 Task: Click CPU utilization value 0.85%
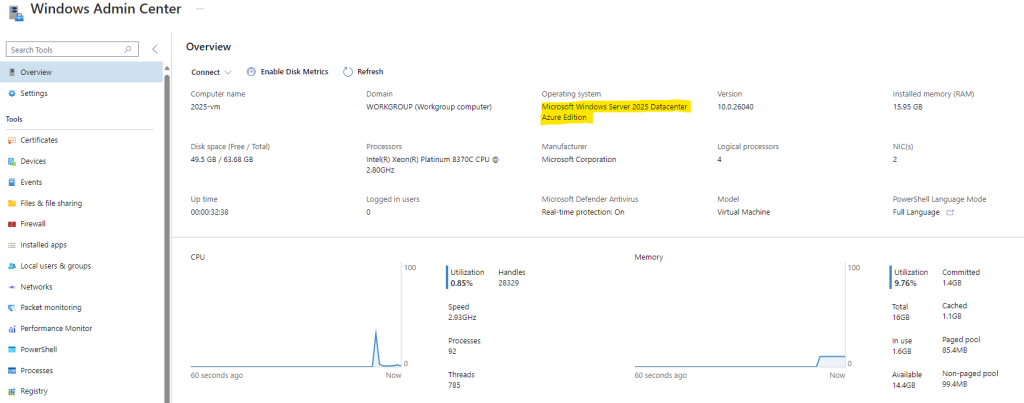(461, 283)
